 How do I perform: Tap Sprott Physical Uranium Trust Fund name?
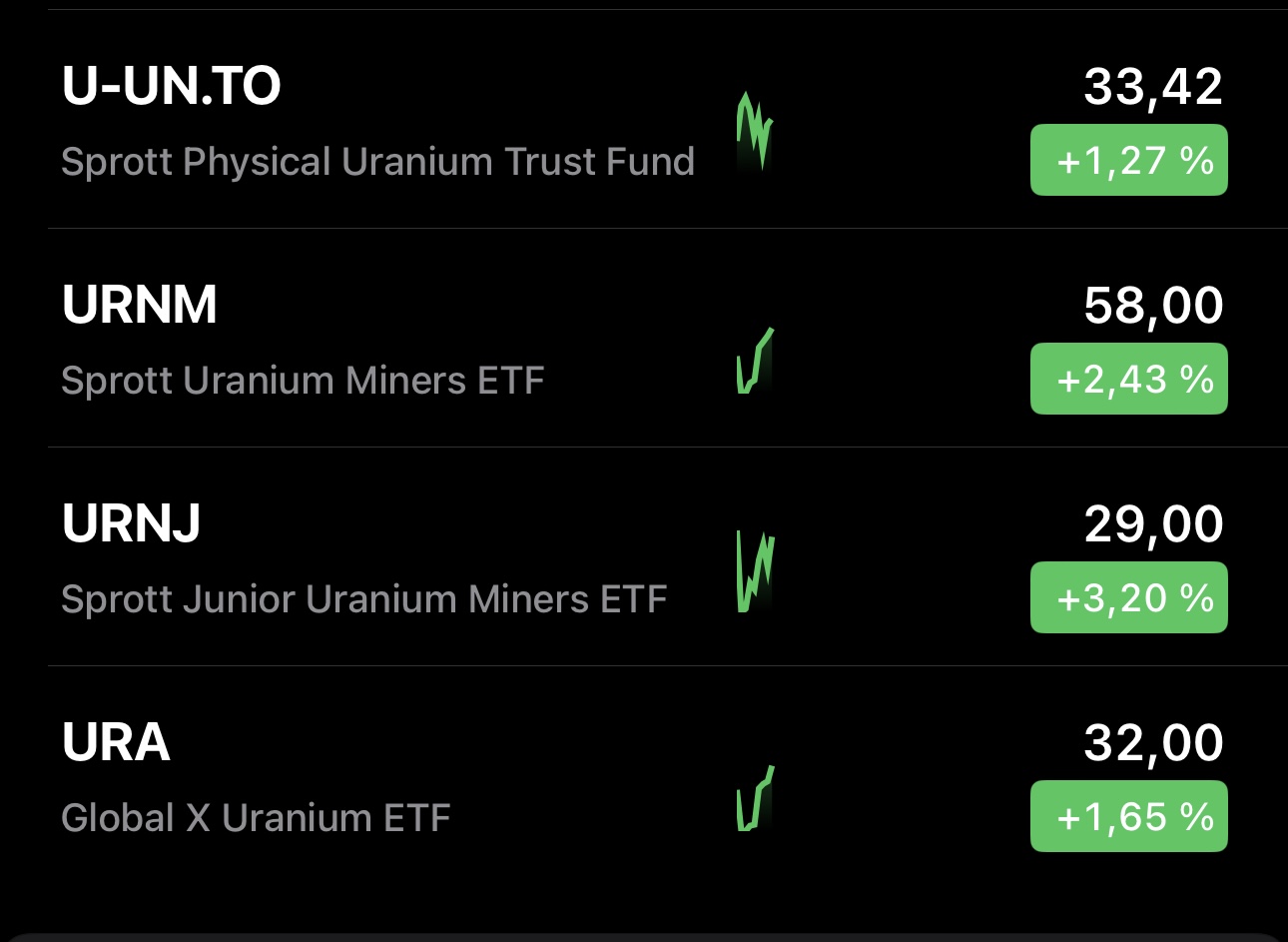[377, 162]
